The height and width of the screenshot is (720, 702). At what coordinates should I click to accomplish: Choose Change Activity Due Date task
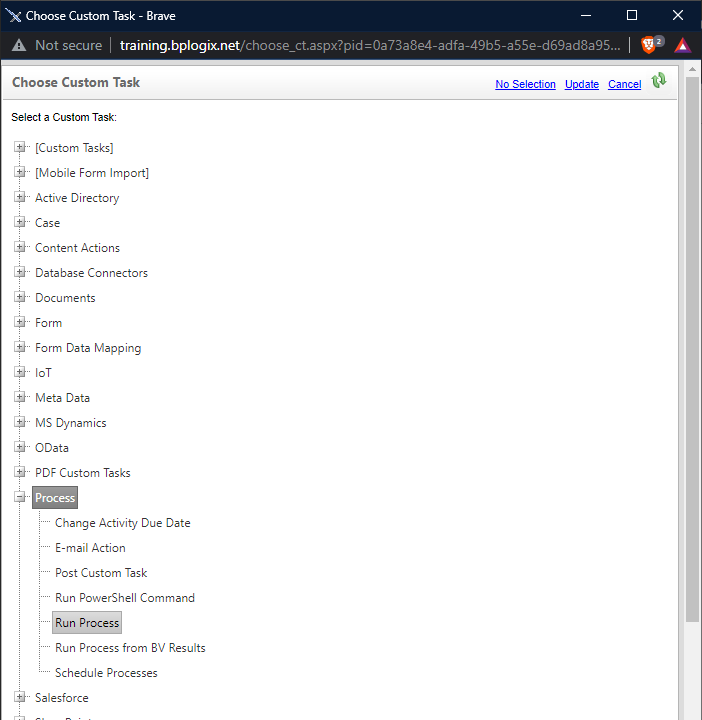tap(123, 523)
